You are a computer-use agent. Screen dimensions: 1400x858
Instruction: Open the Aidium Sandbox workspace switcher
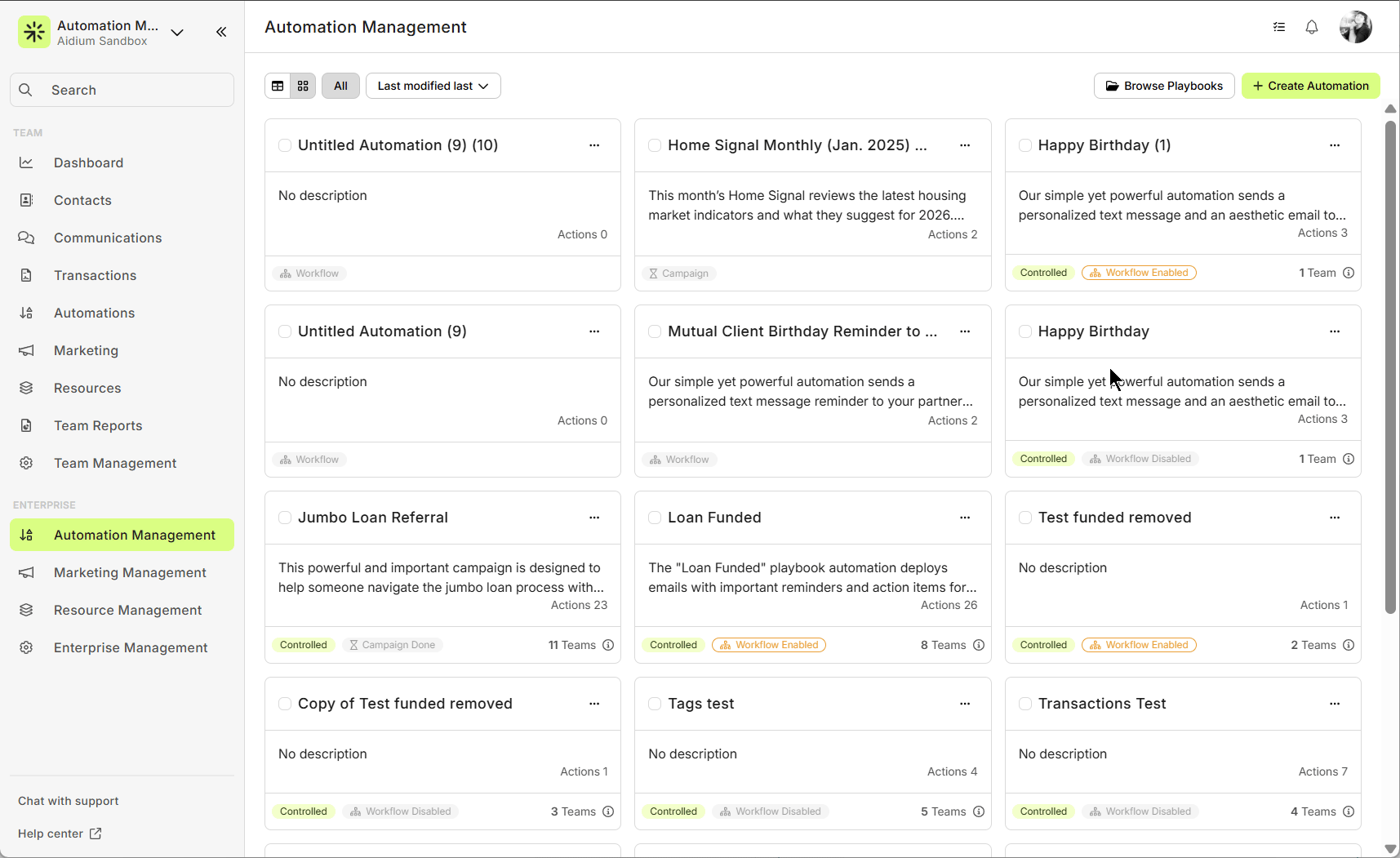coord(177,33)
